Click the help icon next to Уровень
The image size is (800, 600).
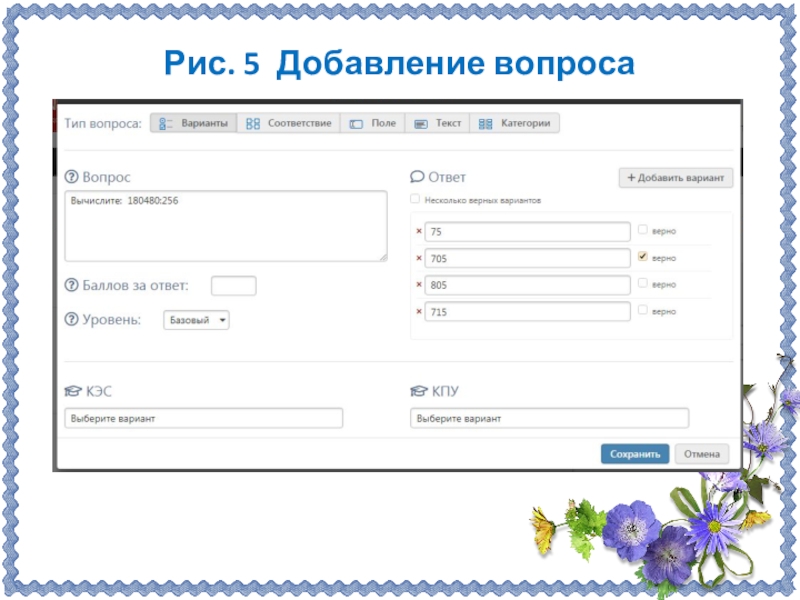click(x=71, y=320)
